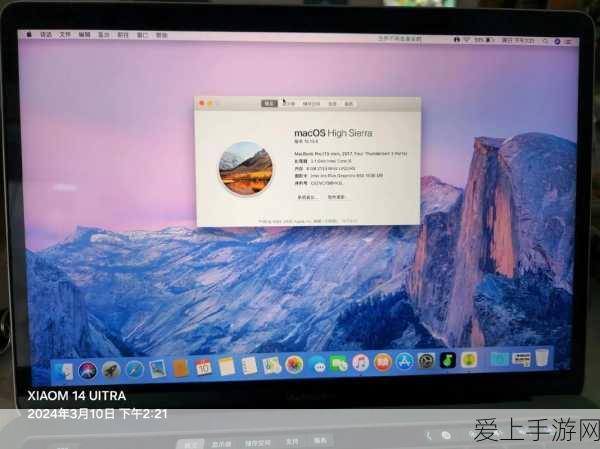Open Calendar icon showing 10
Image resolution: width=600 pixels, height=449 pixels.
click(x=203, y=367)
